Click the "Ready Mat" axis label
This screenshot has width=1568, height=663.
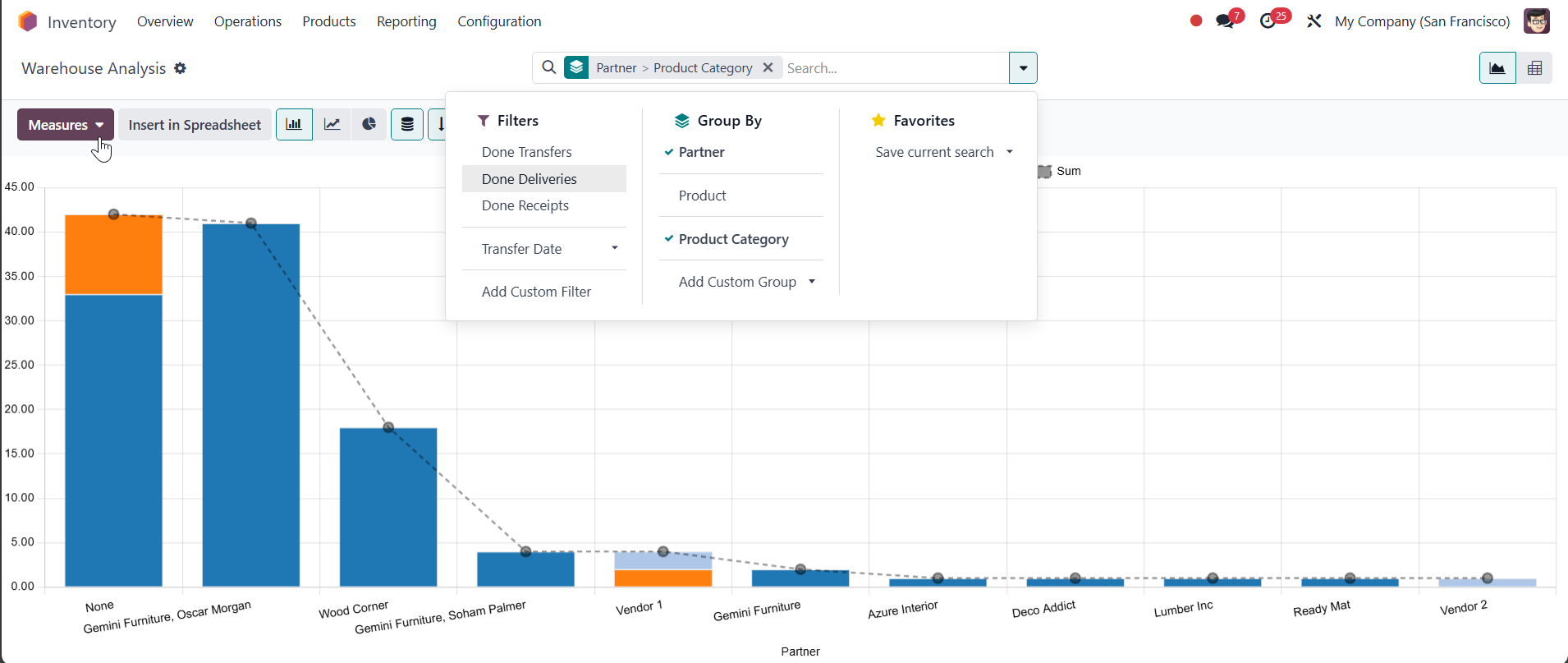point(1322,610)
